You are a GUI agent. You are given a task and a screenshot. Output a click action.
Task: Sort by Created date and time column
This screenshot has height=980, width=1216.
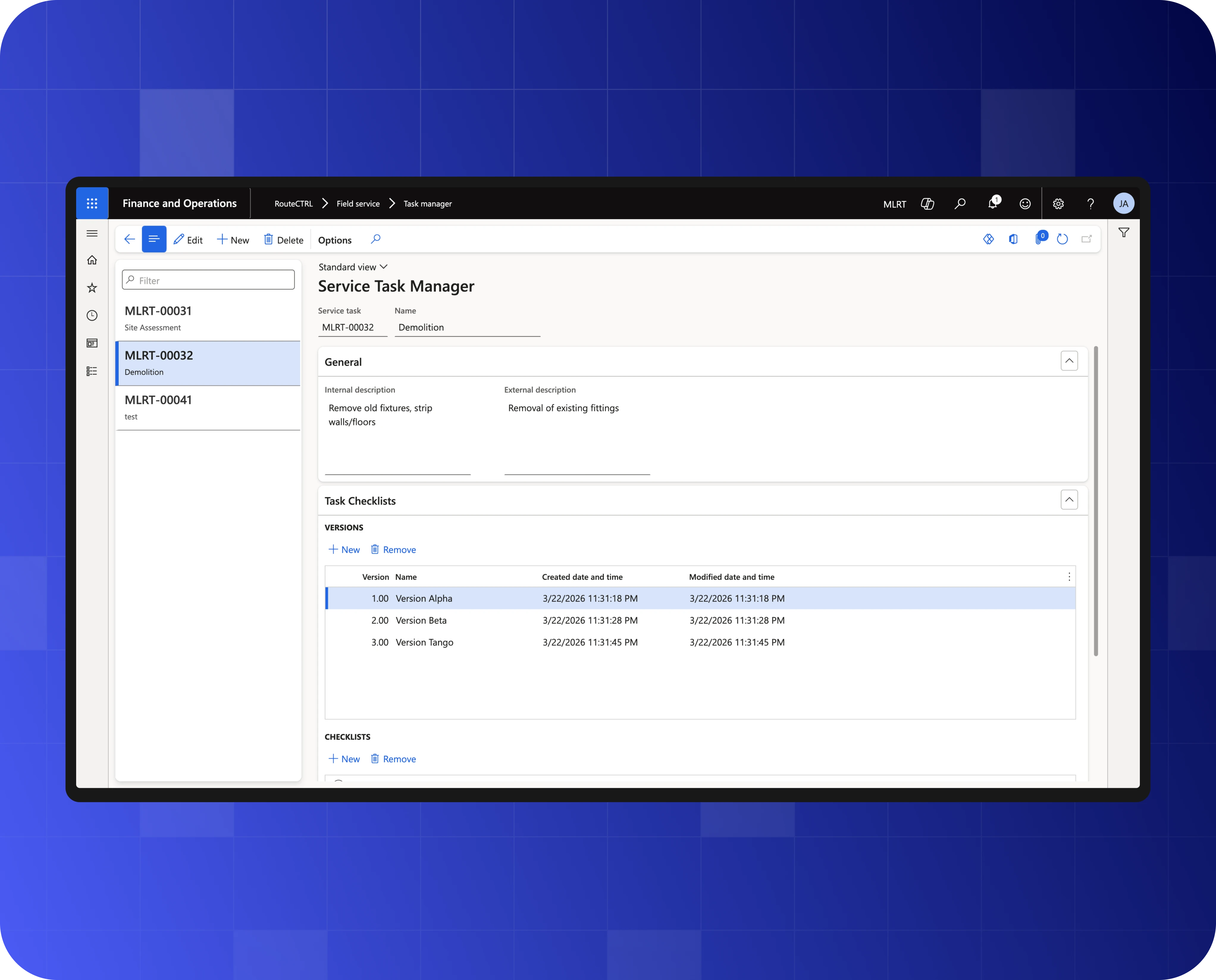582,577
